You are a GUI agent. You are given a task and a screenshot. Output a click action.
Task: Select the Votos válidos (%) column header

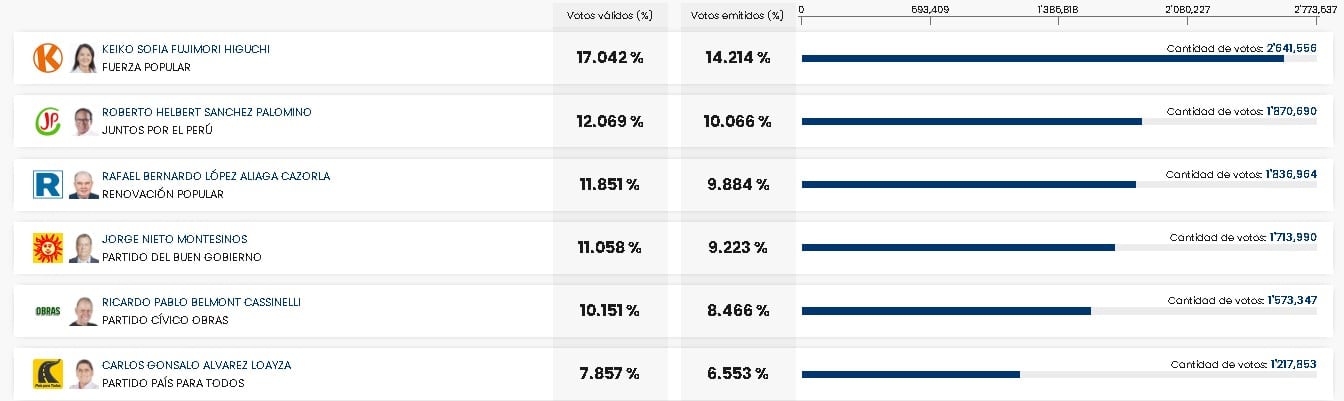609,16
